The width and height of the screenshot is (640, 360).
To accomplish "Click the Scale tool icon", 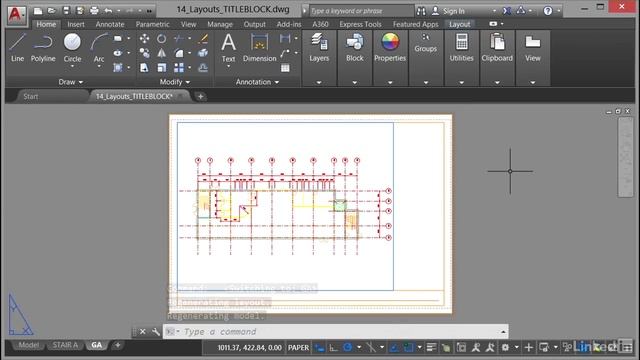I will pyautogui.click(x=162, y=67).
